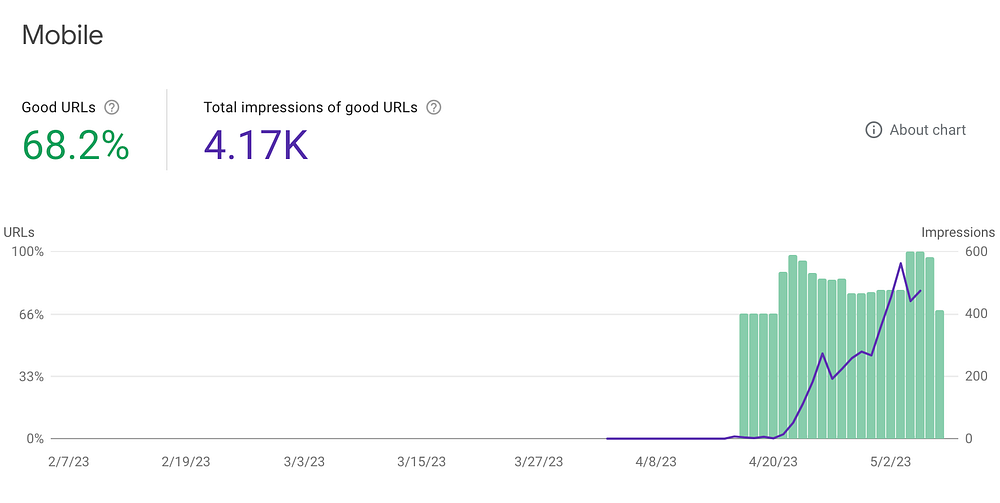Click the help icon beside Good URLs

(x=112, y=107)
